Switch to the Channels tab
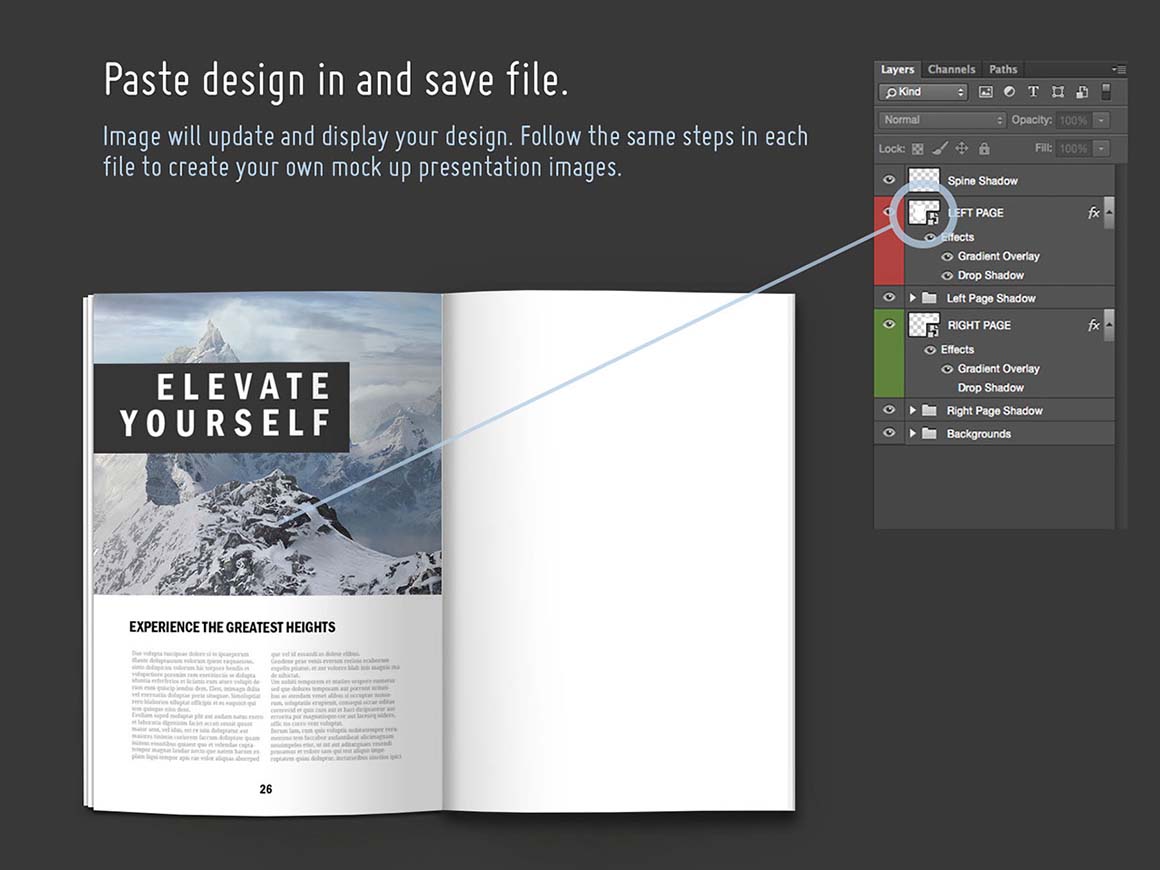1160x870 pixels. (x=951, y=69)
